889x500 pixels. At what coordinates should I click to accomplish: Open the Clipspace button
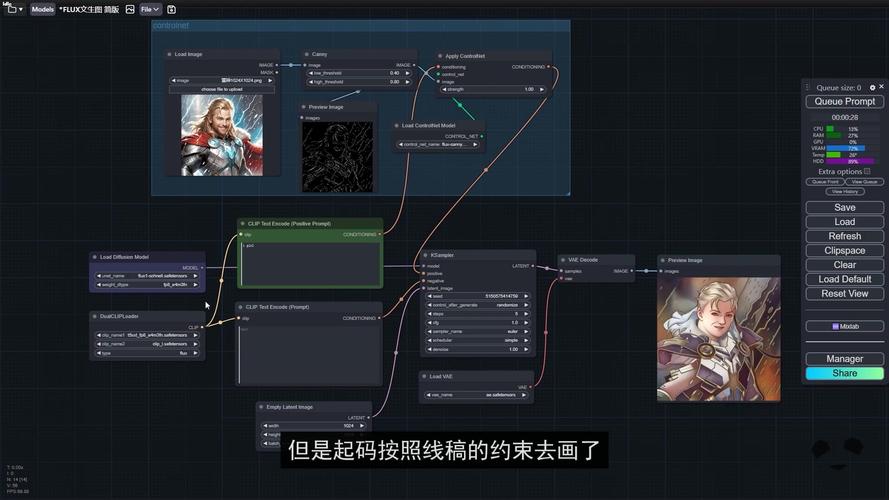pos(844,251)
